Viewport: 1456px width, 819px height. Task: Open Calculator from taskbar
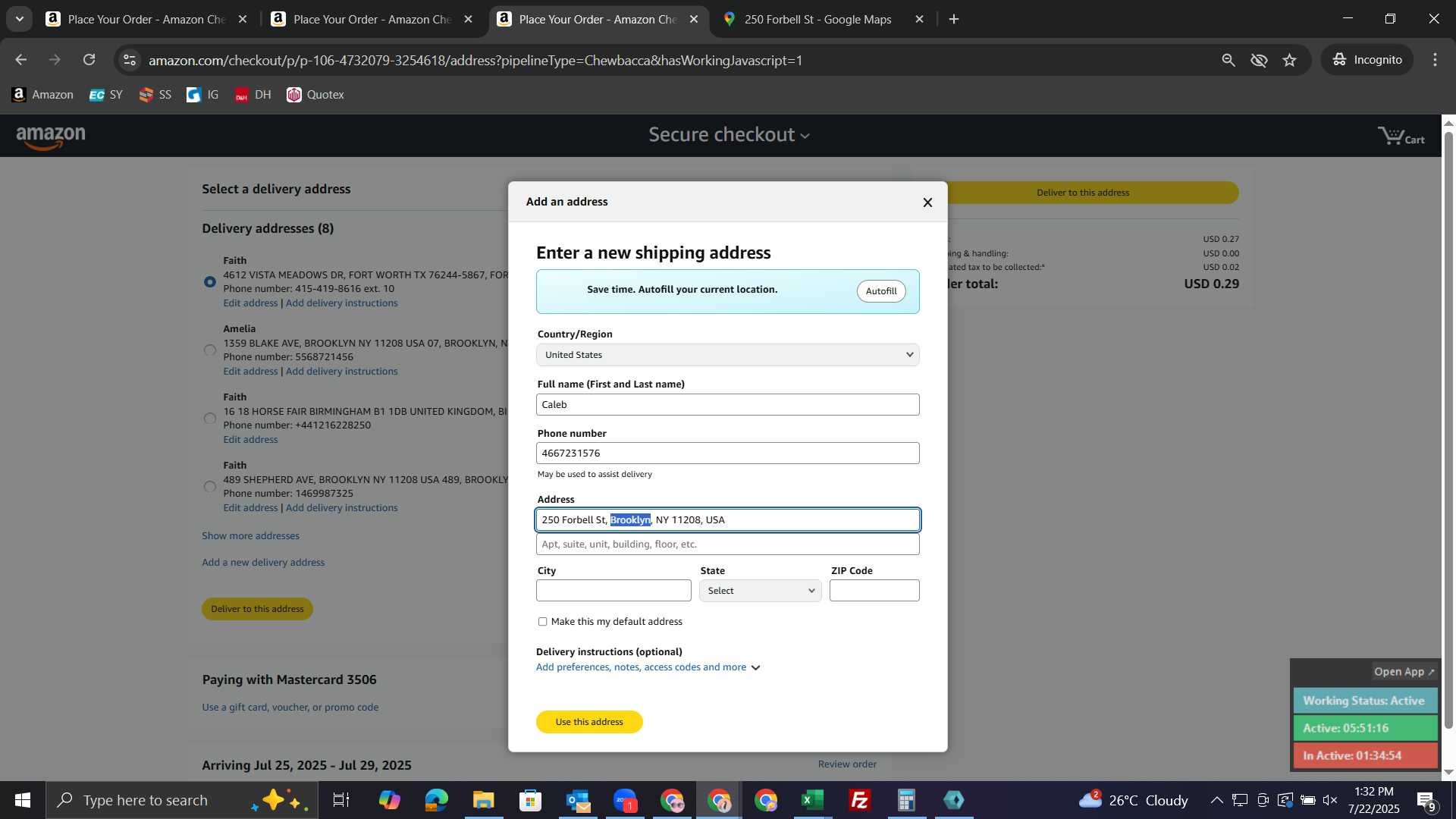click(x=906, y=800)
